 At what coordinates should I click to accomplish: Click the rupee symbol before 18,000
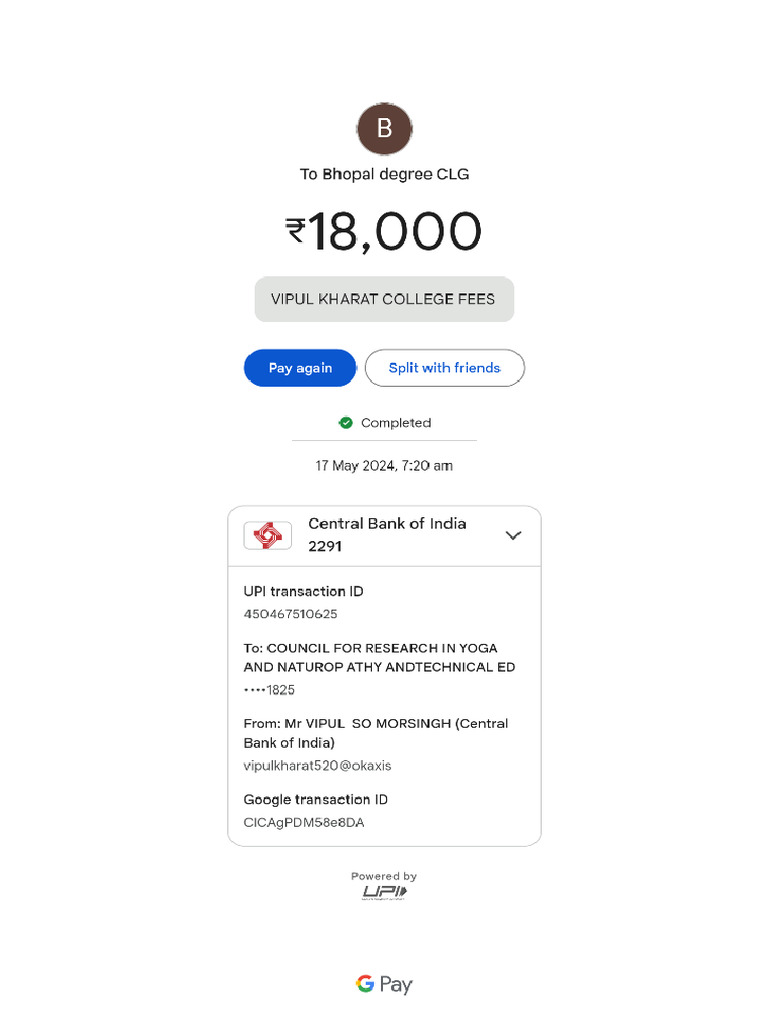pyautogui.click(x=295, y=231)
